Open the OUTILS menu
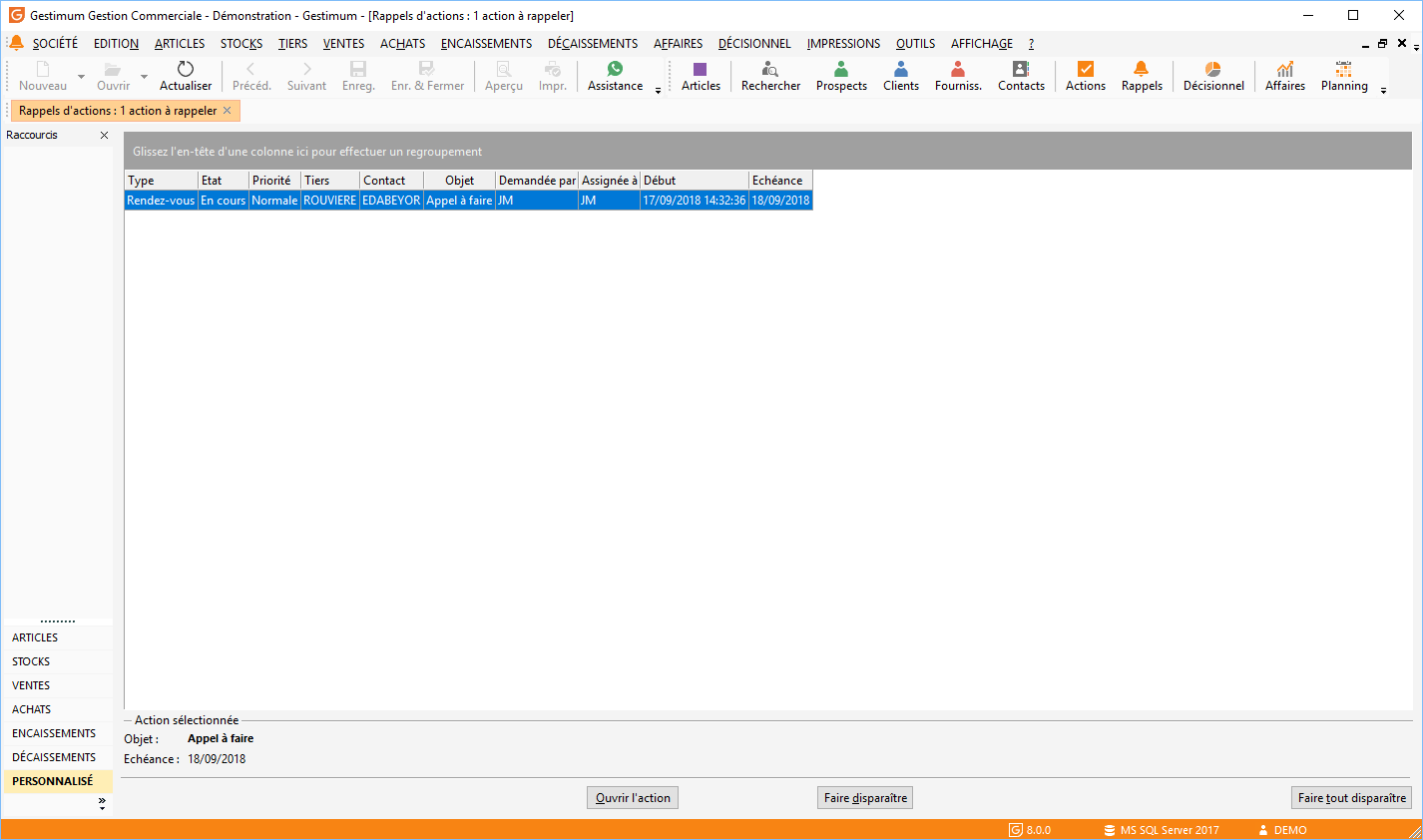This screenshot has height=840, width=1423. (x=915, y=44)
